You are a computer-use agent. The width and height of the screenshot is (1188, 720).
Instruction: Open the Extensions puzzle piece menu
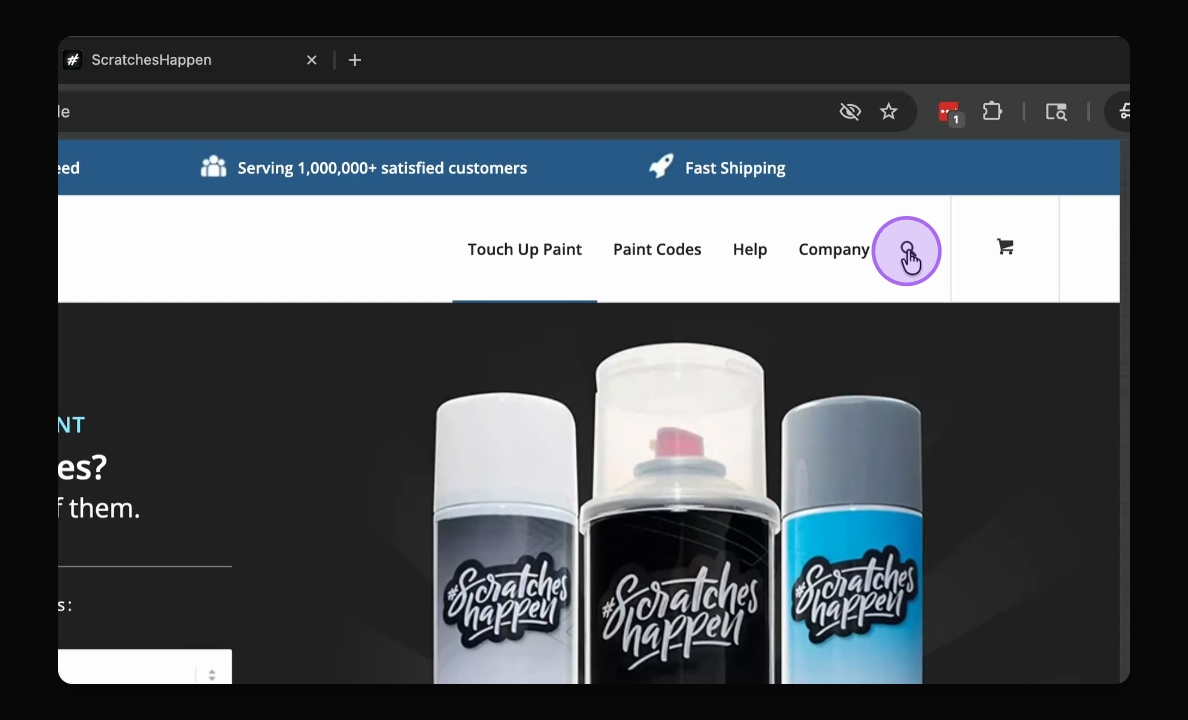(x=992, y=111)
